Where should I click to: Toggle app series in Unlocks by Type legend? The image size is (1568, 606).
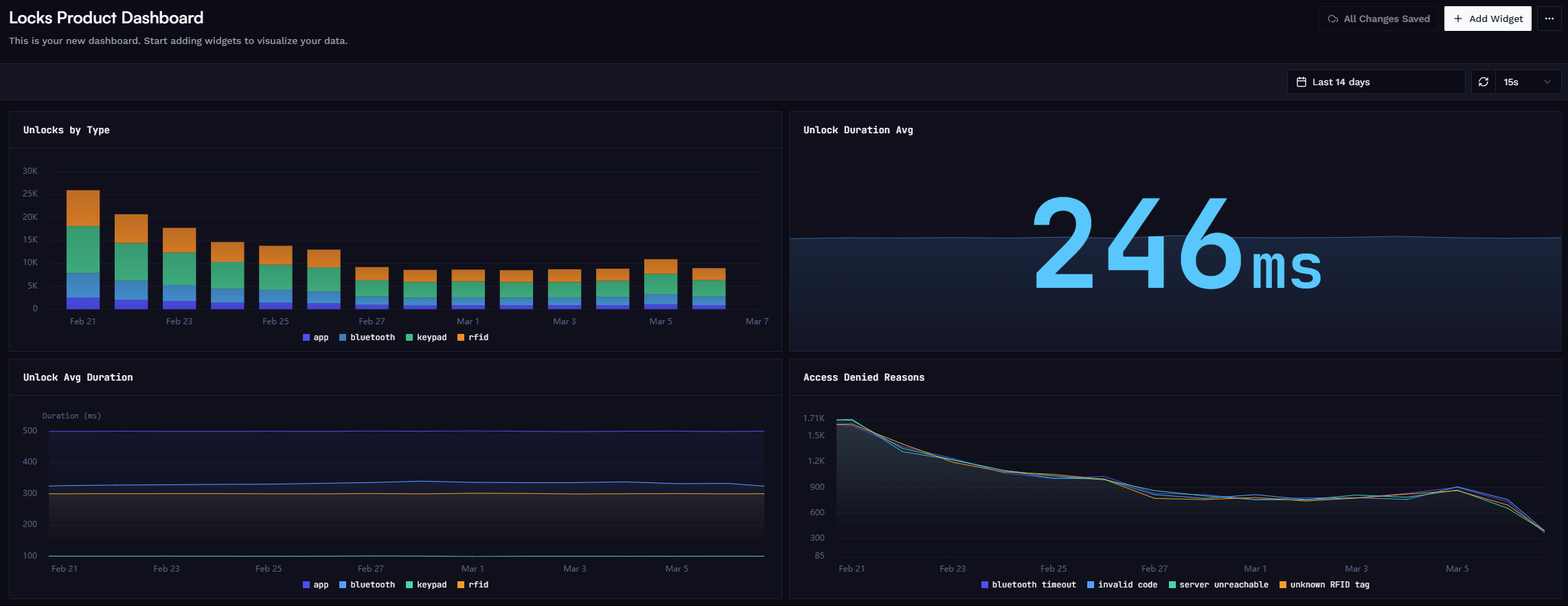316,337
